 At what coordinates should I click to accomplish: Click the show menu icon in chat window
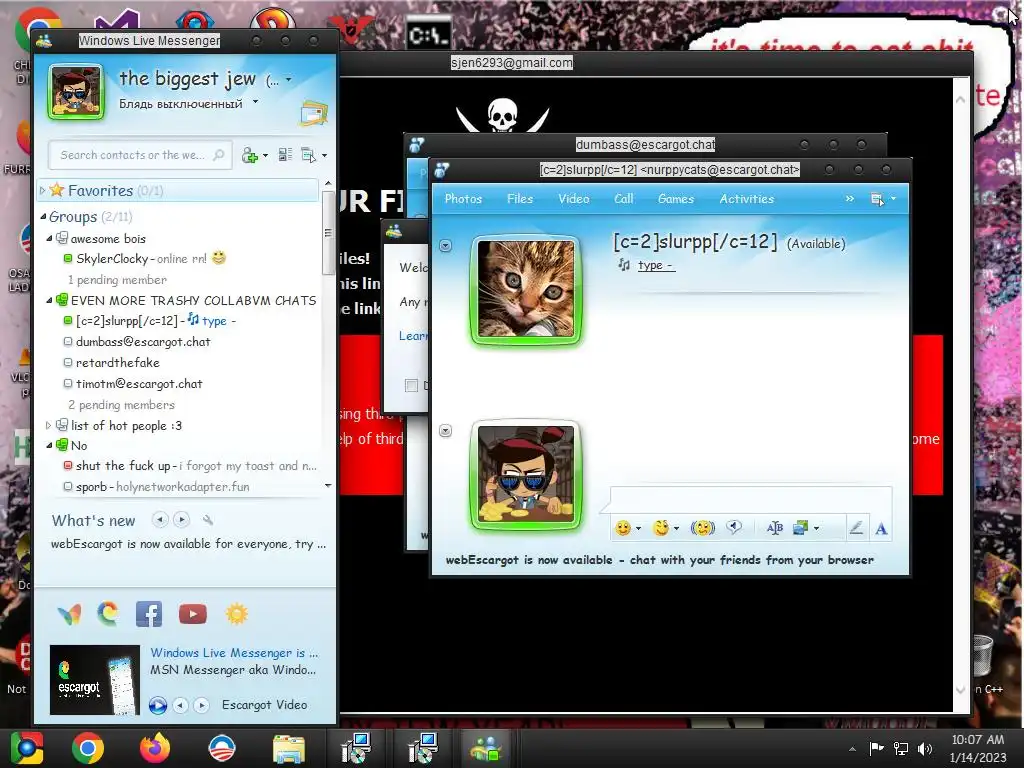tap(877, 199)
